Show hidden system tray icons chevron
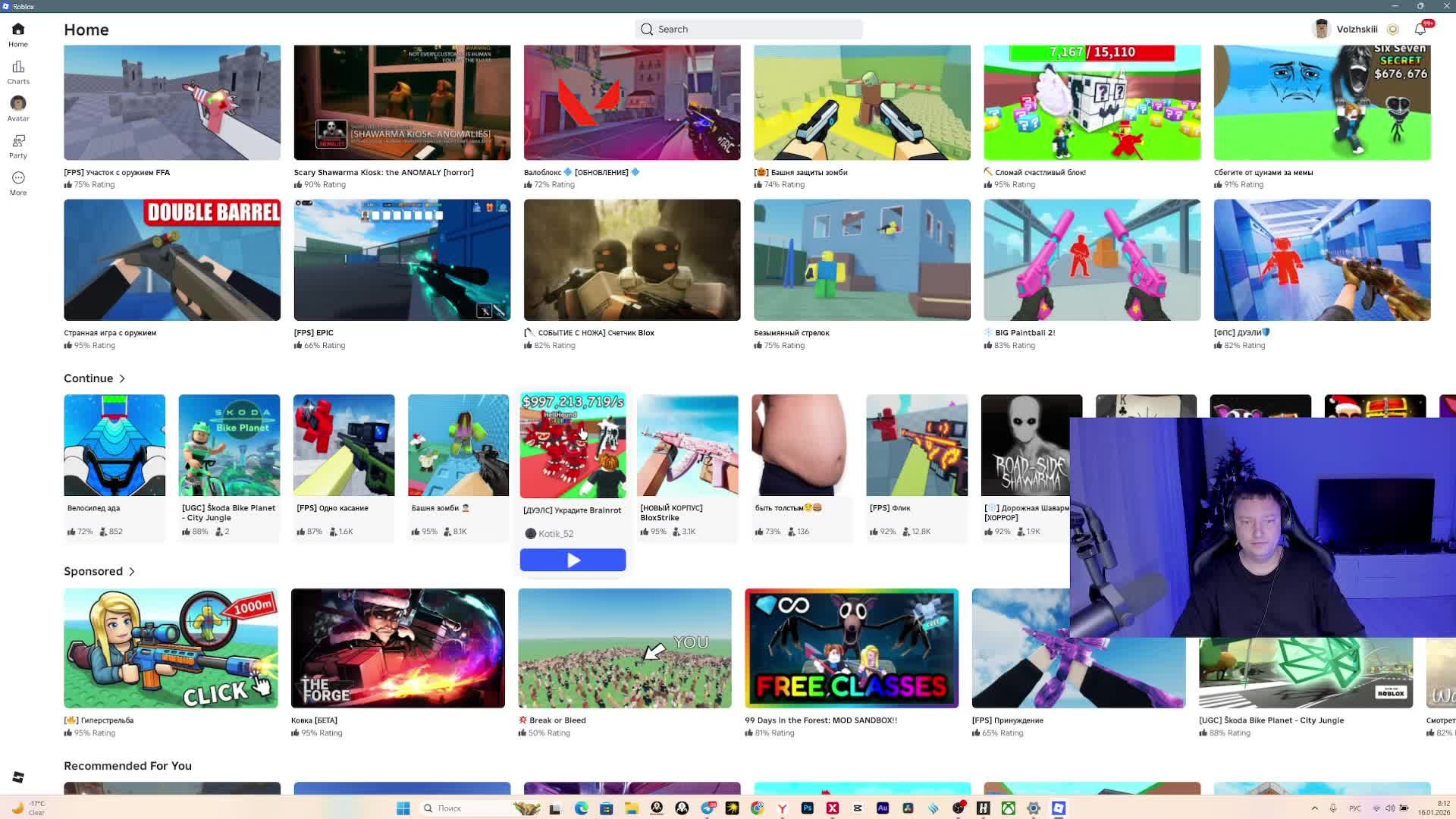Screen dimensions: 1456x819 pos(1315,808)
